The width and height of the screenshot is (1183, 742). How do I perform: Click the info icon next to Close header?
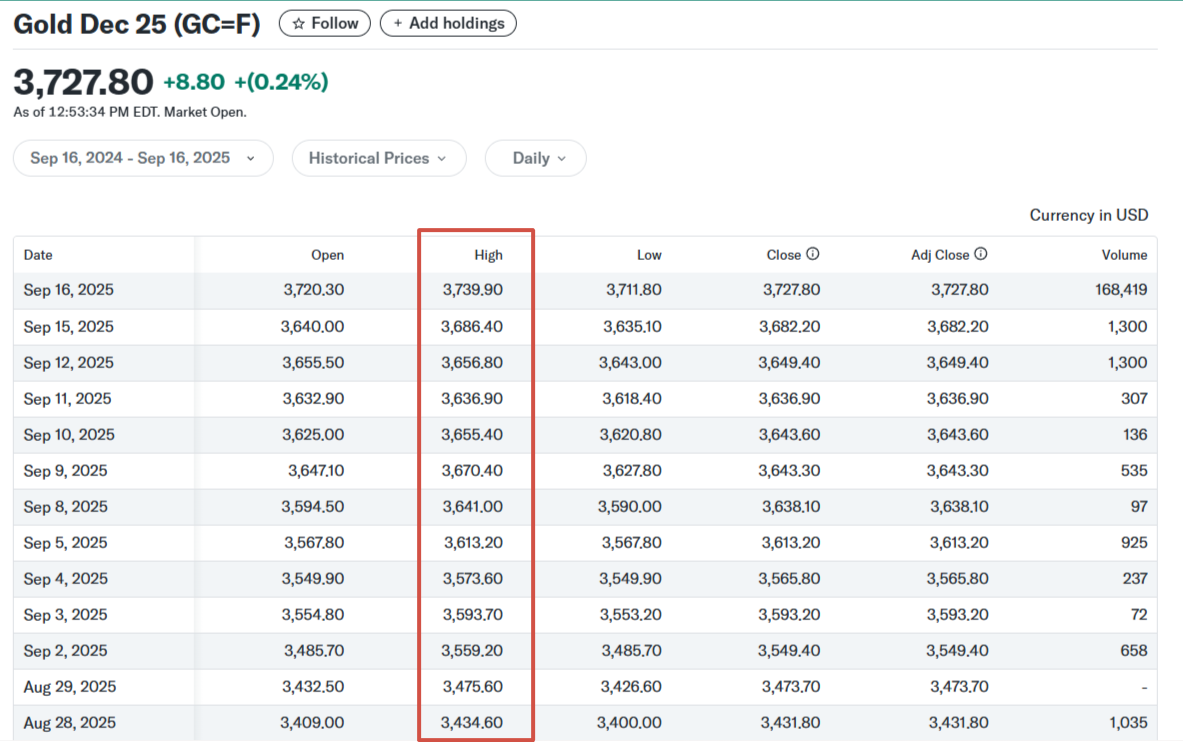(813, 254)
